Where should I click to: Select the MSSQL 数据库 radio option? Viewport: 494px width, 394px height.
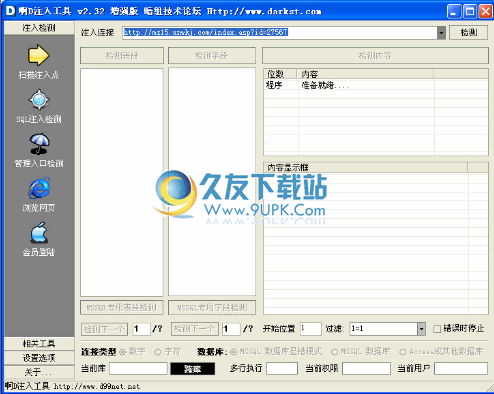334,352
